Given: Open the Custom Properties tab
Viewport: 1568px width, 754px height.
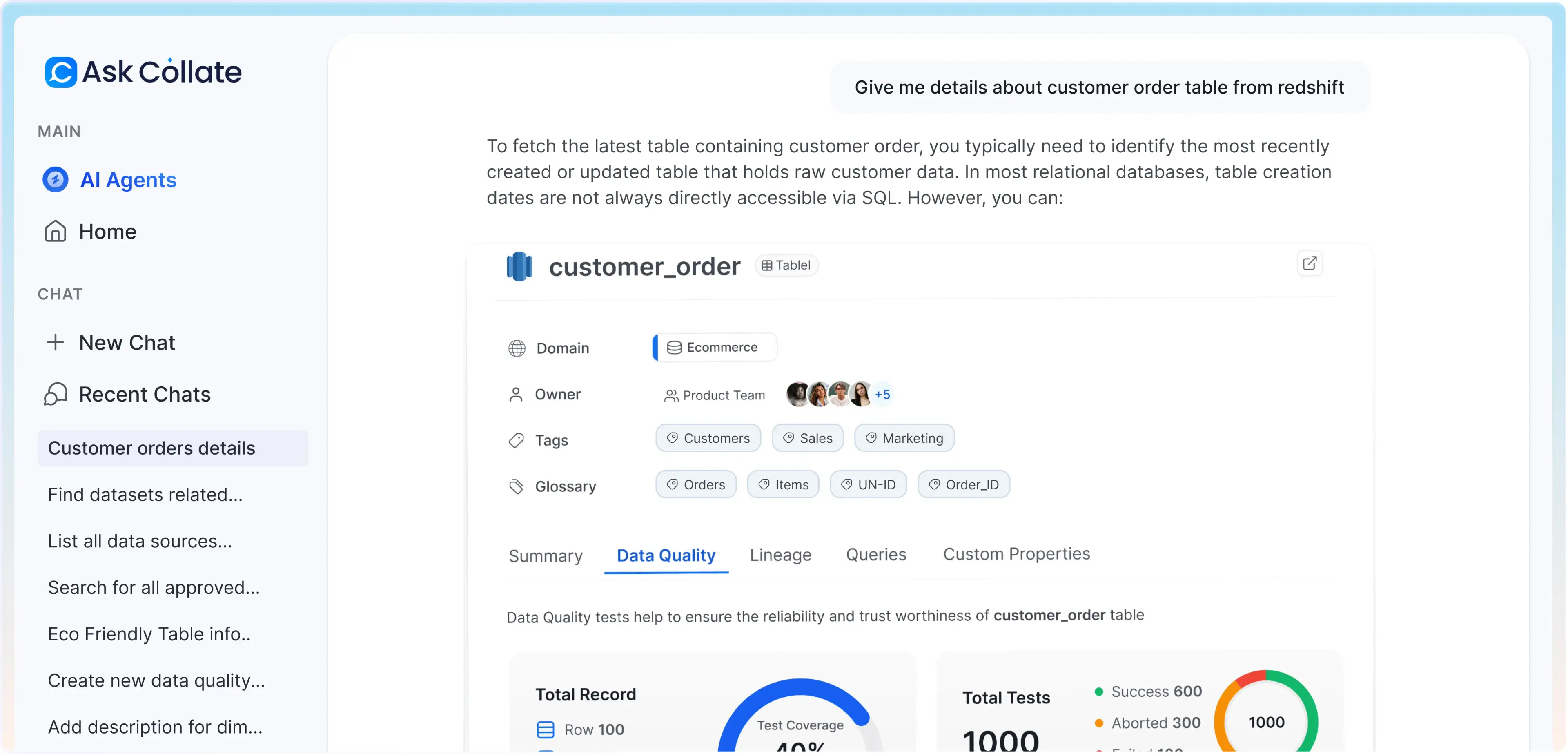Looking at the screenshot, I should point(1016,553).
